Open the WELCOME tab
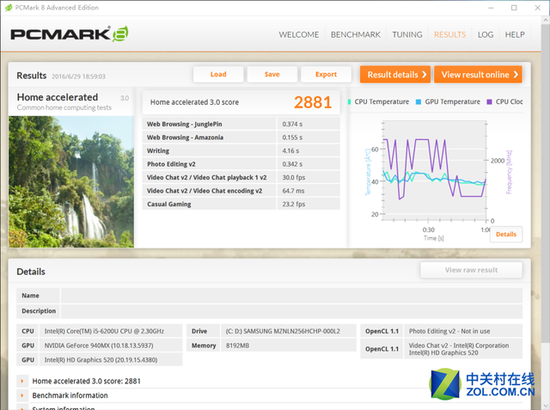The image size is (550, 410). click(x=299, y=35)
